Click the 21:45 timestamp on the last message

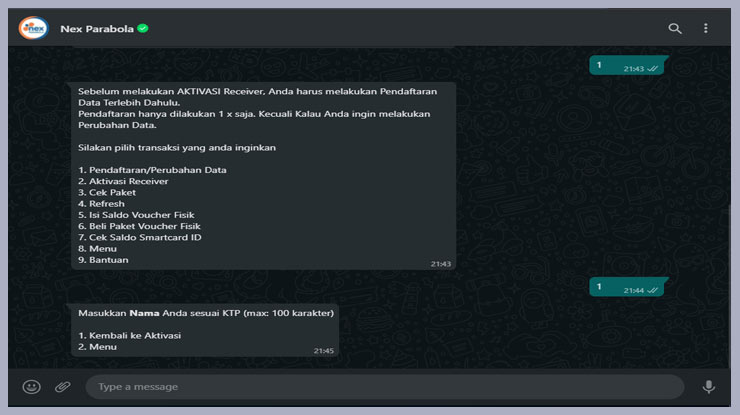click(x=323, y=351)
